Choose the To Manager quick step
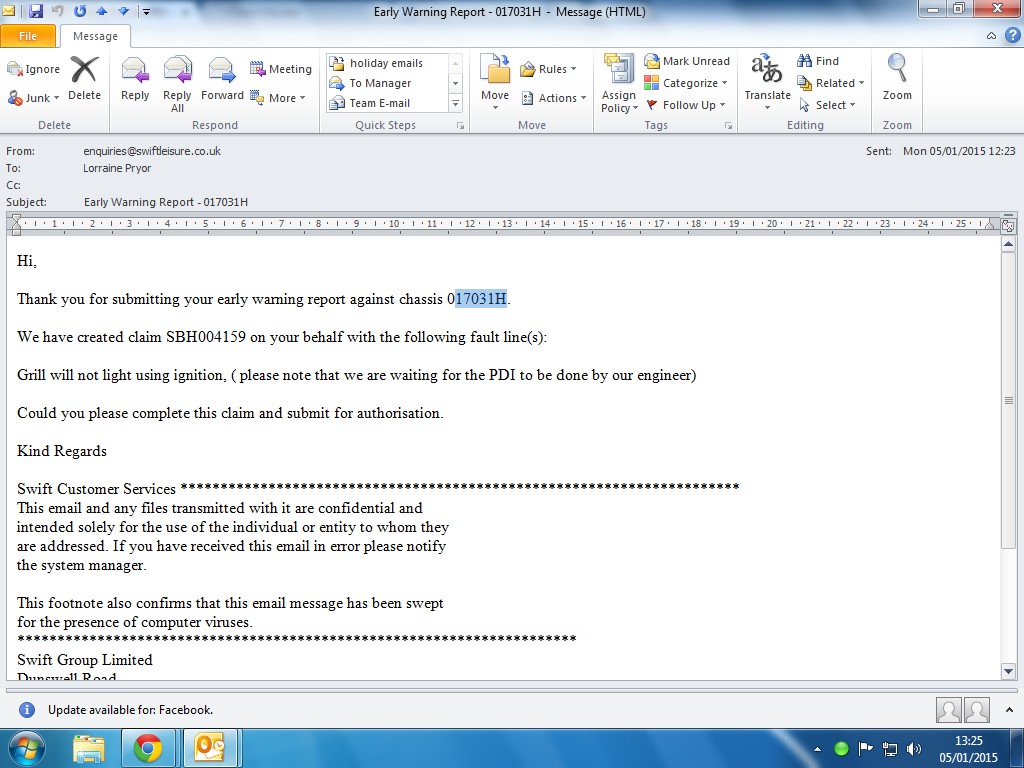This screenshot has width=1024, height=768. (380, 83)
